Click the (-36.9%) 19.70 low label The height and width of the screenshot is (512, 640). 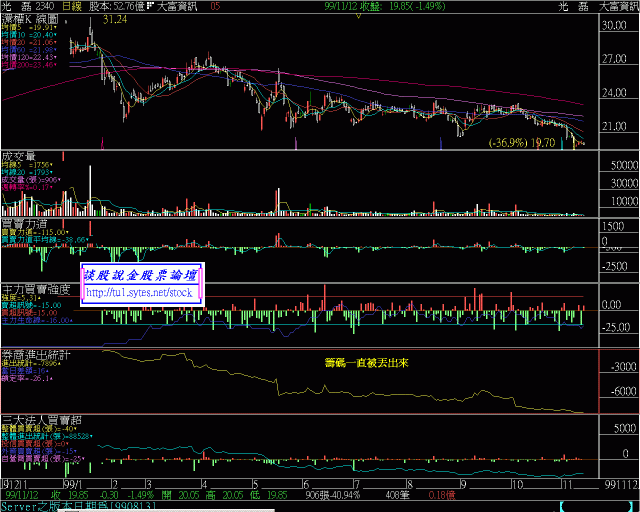point(522,143)
